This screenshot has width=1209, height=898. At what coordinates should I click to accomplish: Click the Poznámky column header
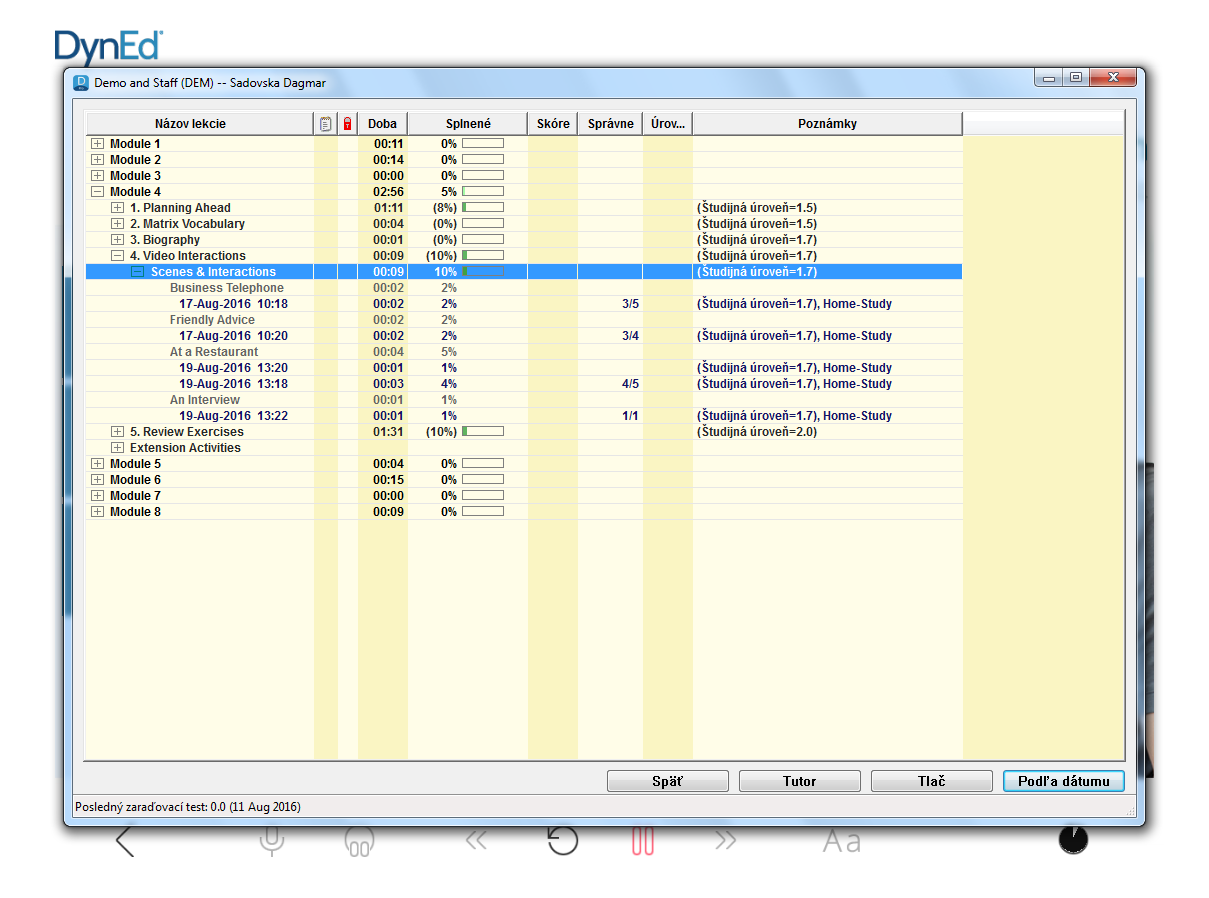click(x=827, y=124)
